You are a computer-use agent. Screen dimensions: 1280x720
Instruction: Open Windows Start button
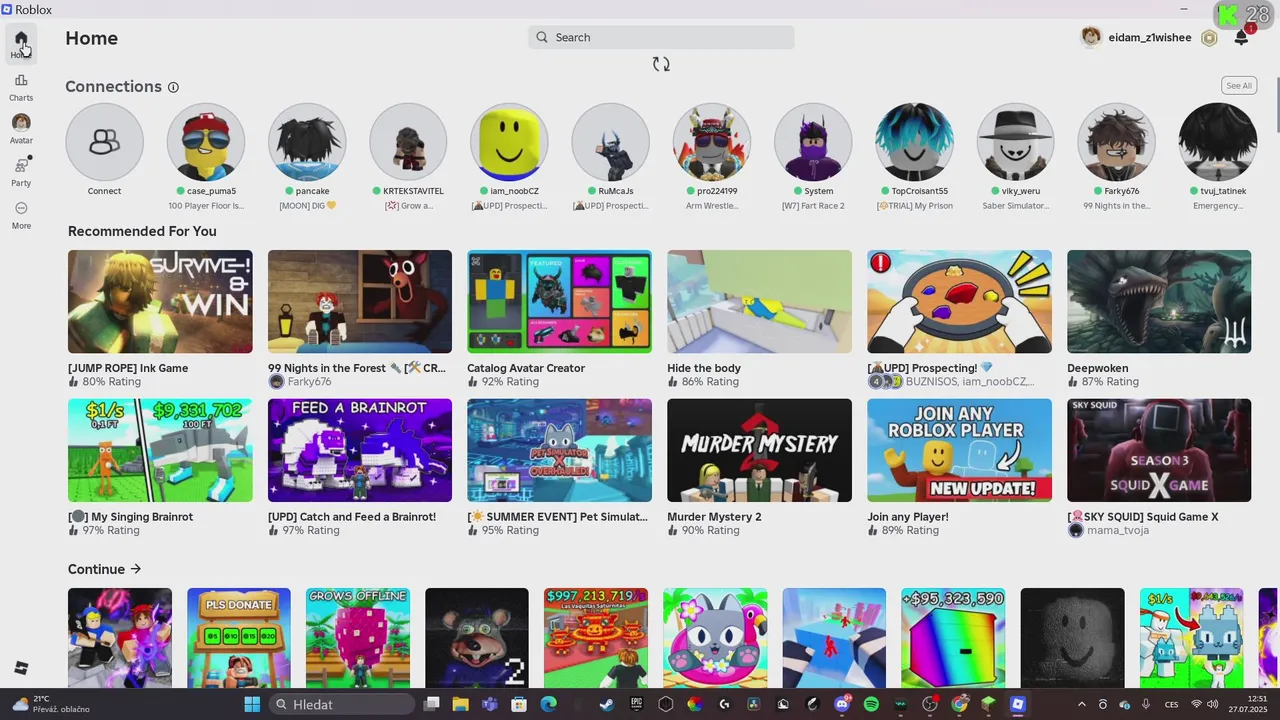tap(252, 704)
